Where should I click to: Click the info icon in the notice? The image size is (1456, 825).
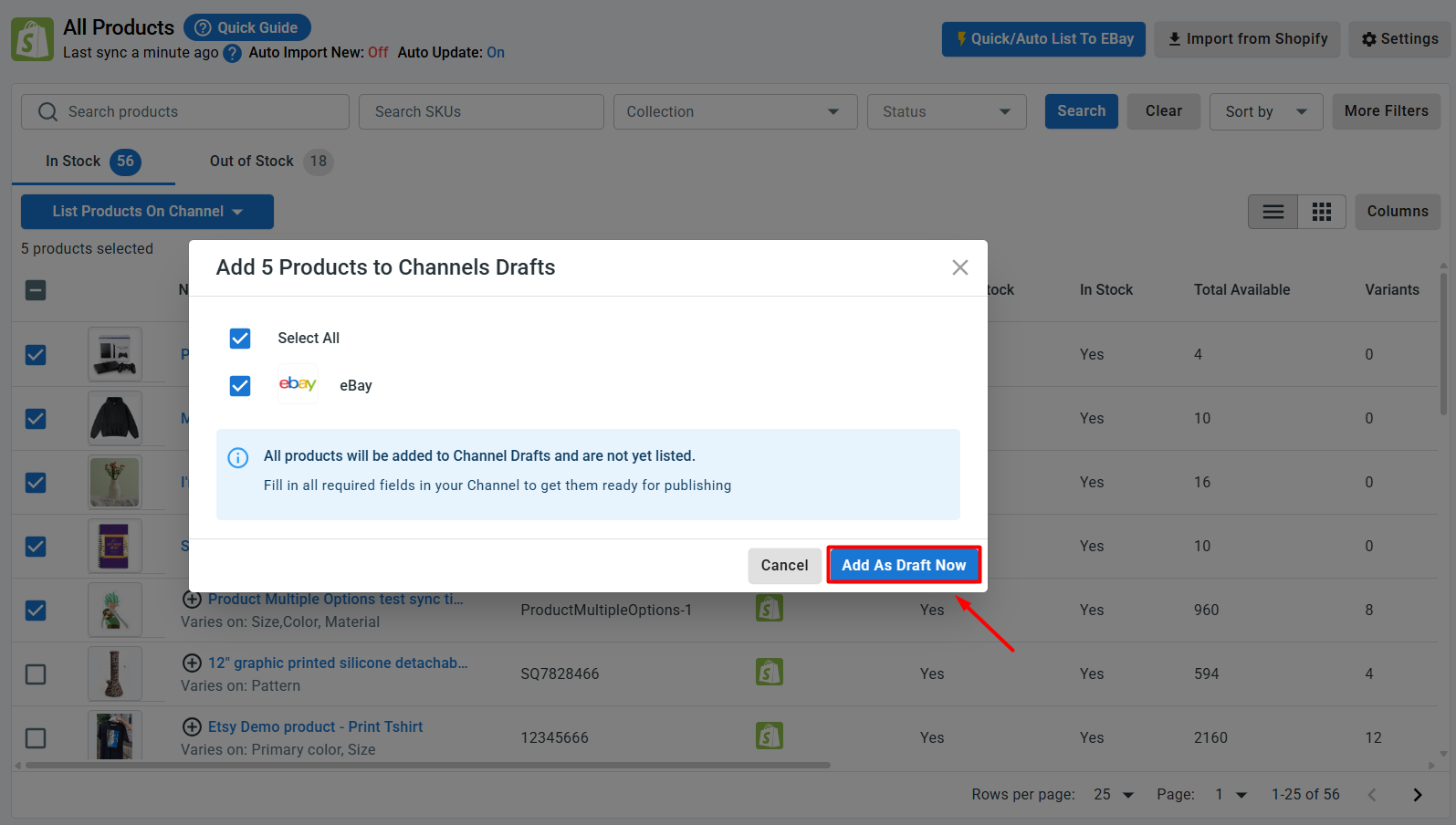(x=237, y=457)
